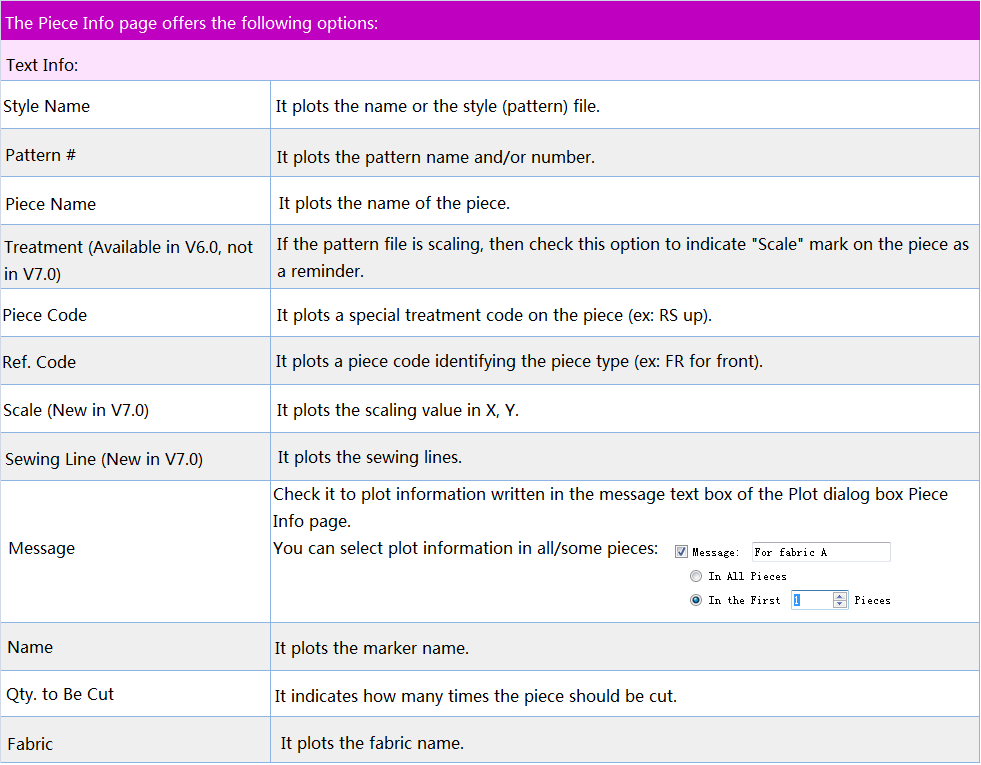
Task: Click the Scale (New in V7.0) label
Action: pos(76,410)
